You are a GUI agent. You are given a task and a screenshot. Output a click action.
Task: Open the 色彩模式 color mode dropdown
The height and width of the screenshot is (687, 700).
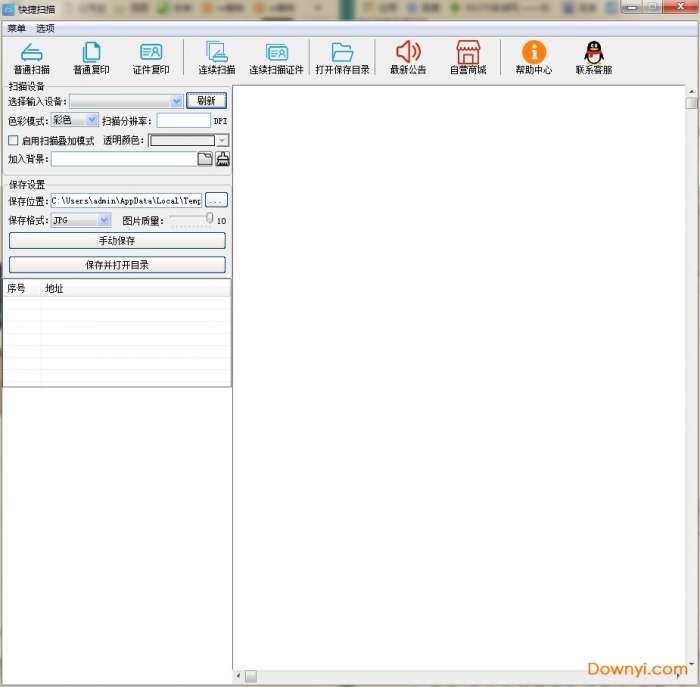(92, 120)
